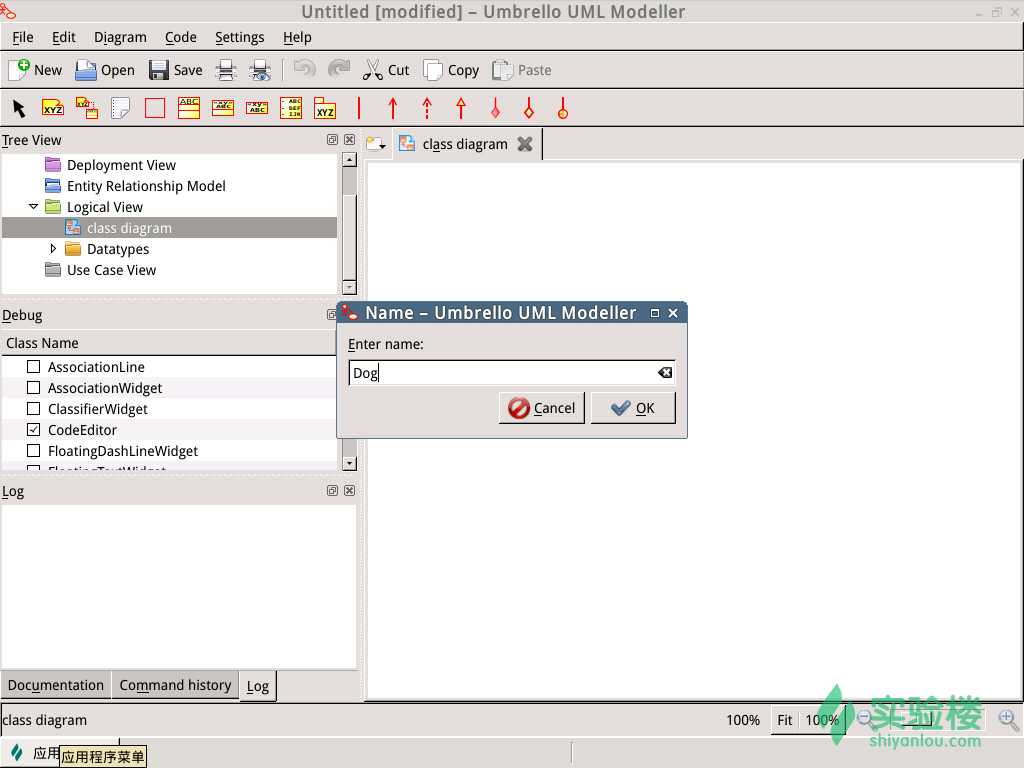Open the Diagram menu
Screen dimensions: 1024x768
pyautogui.click(x=120, y=37)
